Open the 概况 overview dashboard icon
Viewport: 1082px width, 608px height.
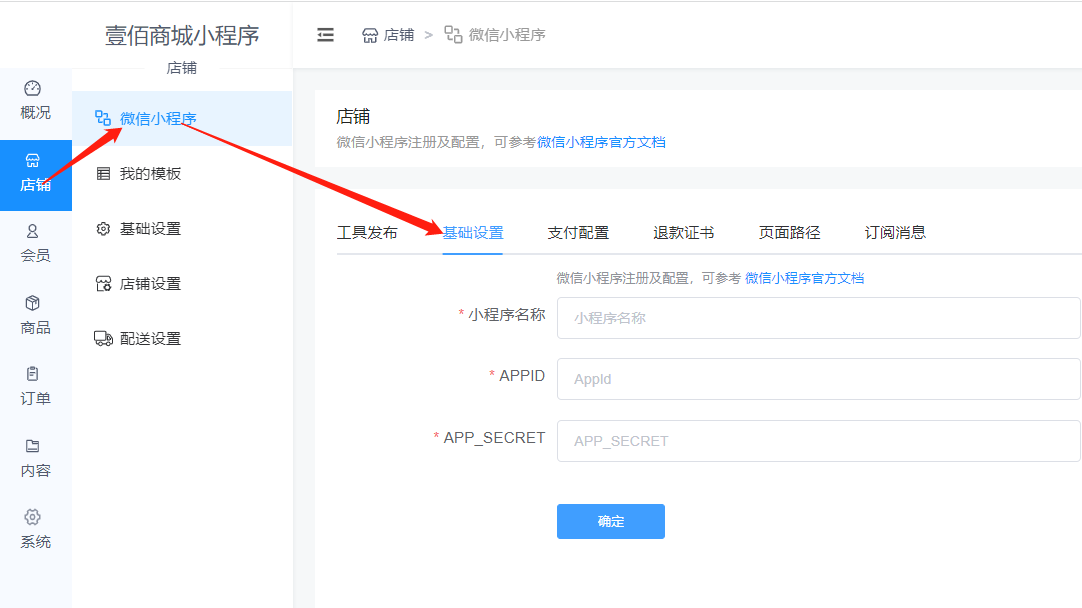32,88
